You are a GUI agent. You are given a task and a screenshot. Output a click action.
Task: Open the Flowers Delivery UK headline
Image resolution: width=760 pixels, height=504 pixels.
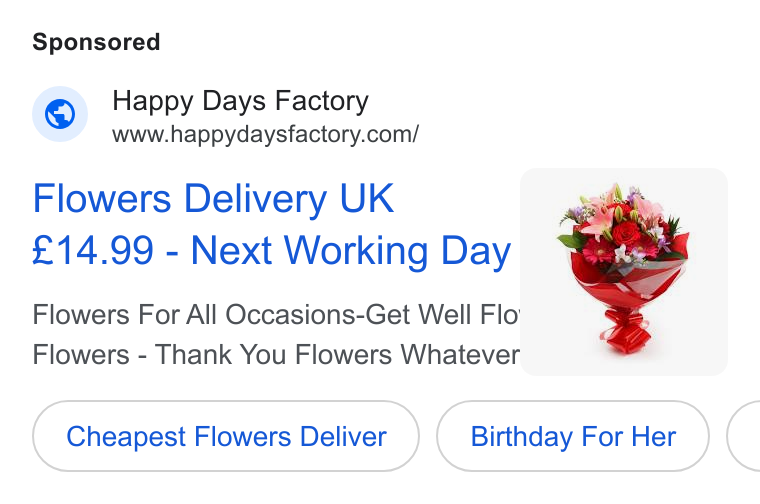(213, 198)
